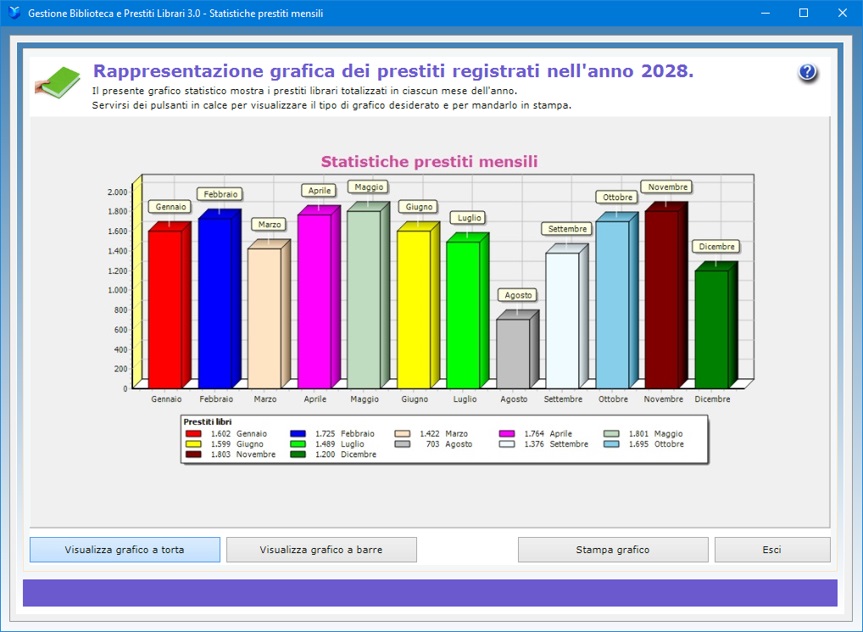This screenshot has height=632, width=863.
Task: Click the red Gennaio legend swatch
Action: click(x=194, y=434)
